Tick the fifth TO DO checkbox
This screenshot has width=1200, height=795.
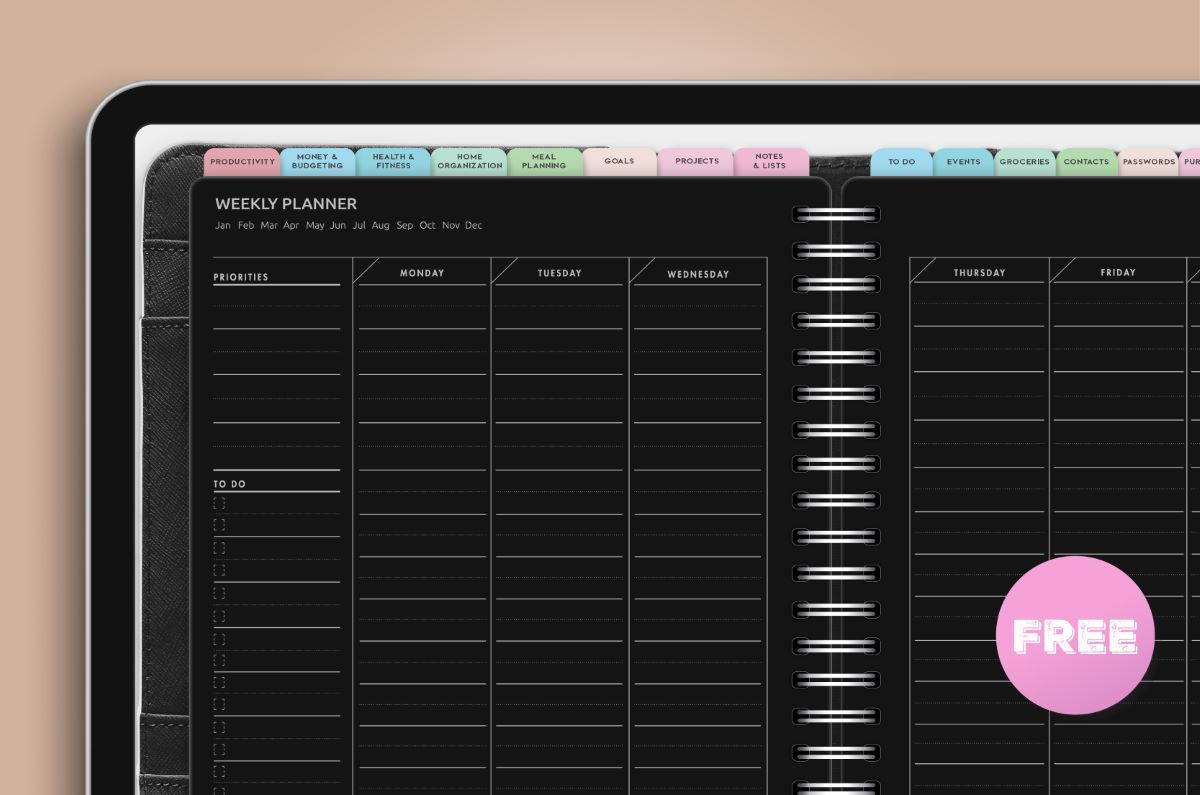(220, 593)
